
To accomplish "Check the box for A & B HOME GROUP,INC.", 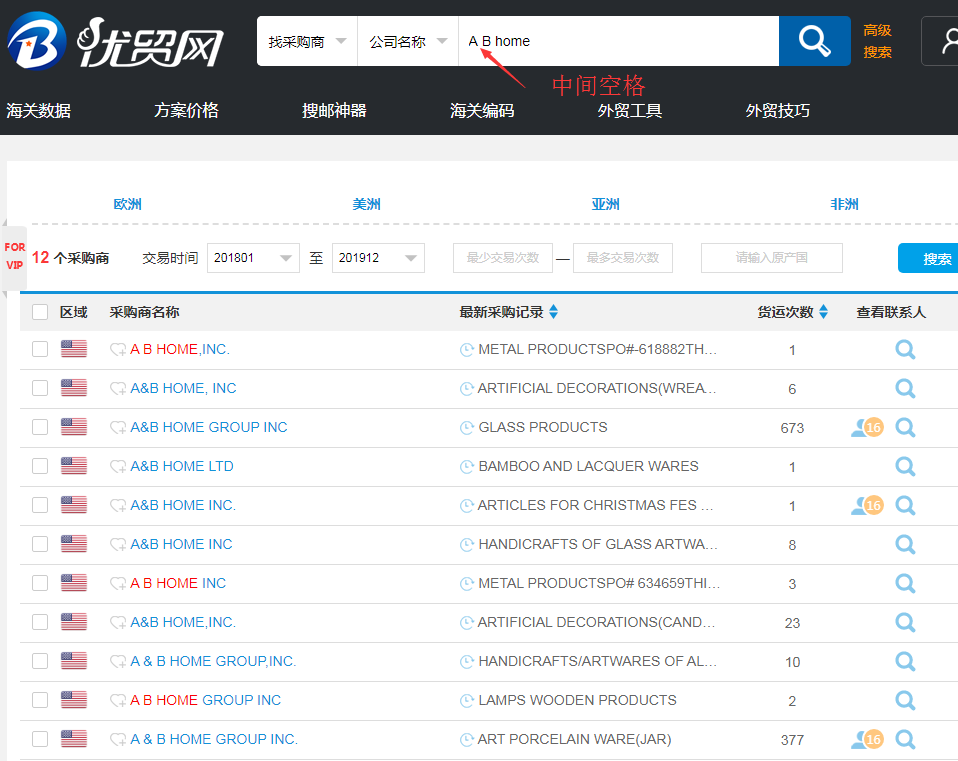I will coord(40,661).
